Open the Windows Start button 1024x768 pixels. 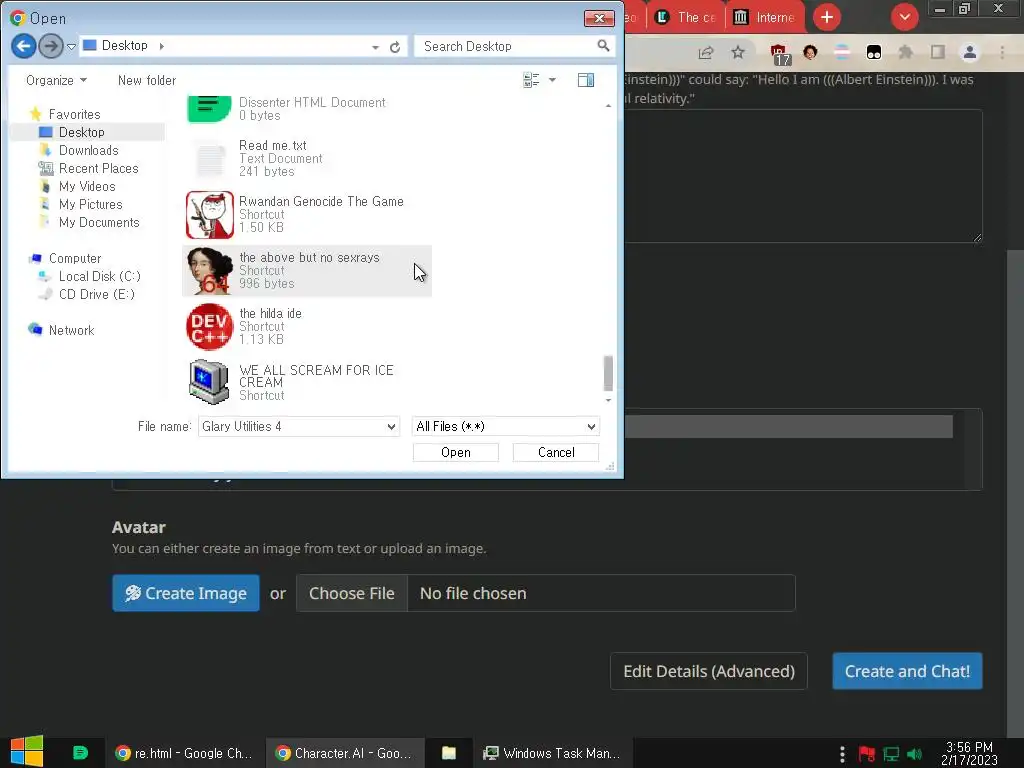(27, 752)
